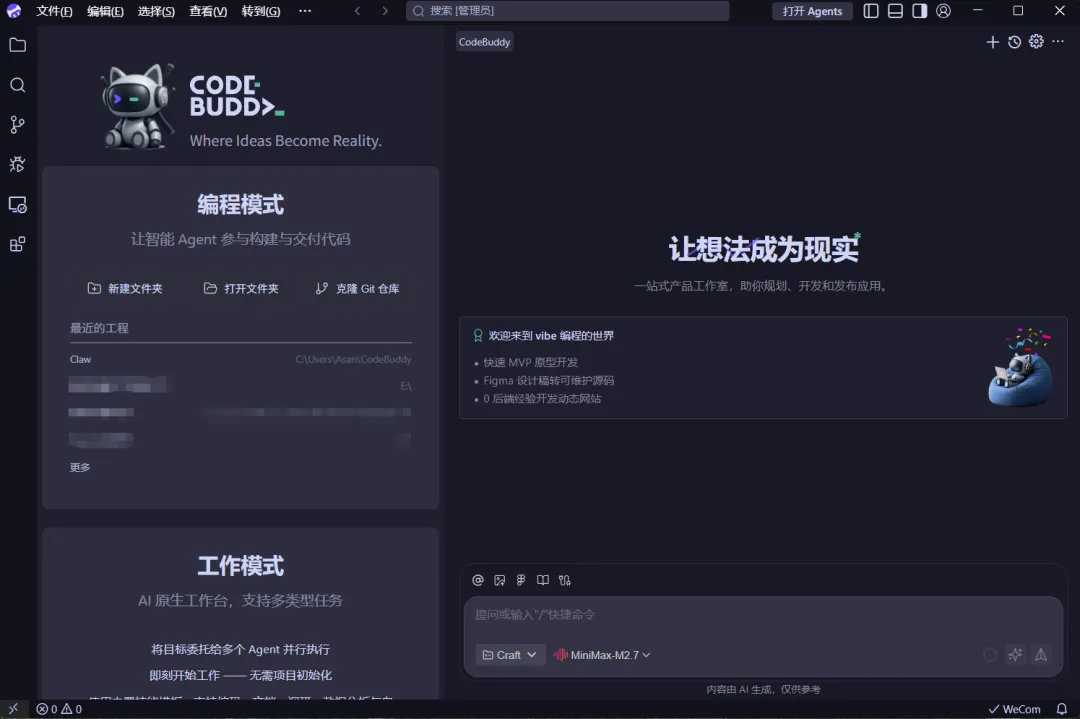Toggle the primary side bar layout
This screenshot has width=1080, height=719.
pyautogui.click(x=871, y=11)
